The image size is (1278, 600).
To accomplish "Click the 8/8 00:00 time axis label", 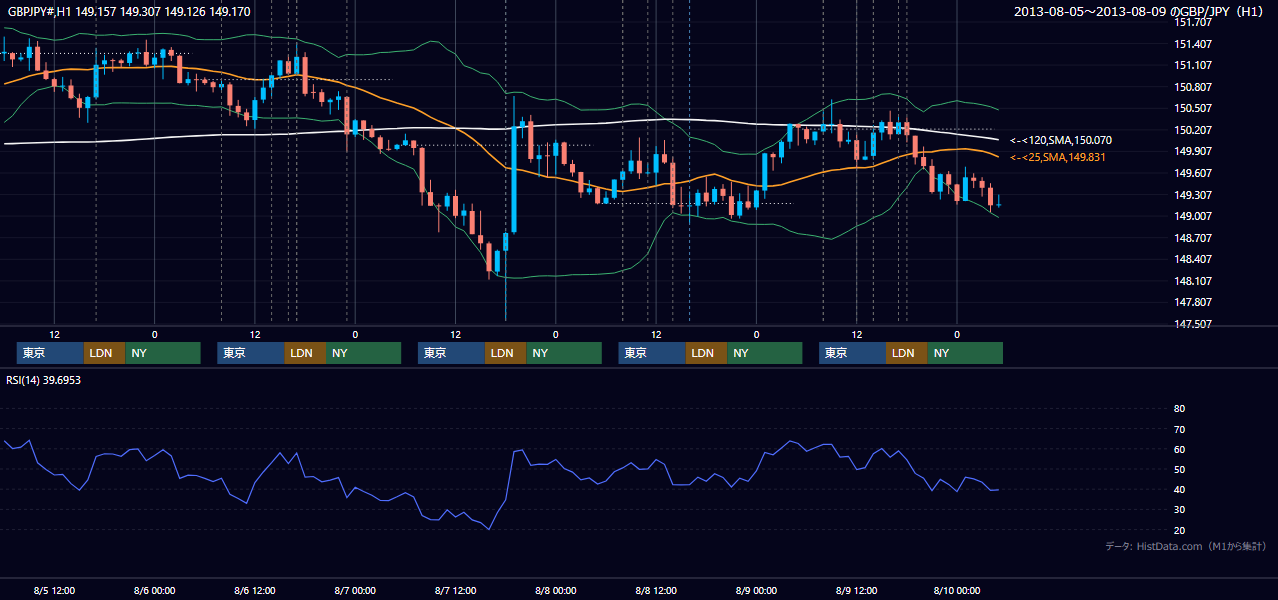I will [555, 590].
